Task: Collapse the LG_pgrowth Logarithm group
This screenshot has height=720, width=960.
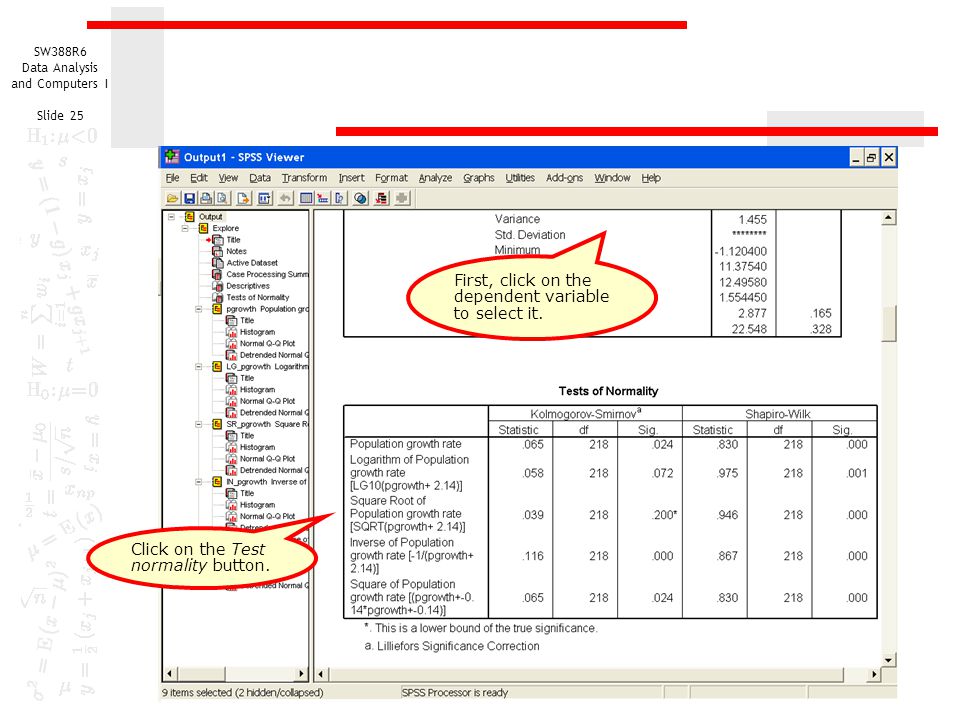Action: [199, 367]
